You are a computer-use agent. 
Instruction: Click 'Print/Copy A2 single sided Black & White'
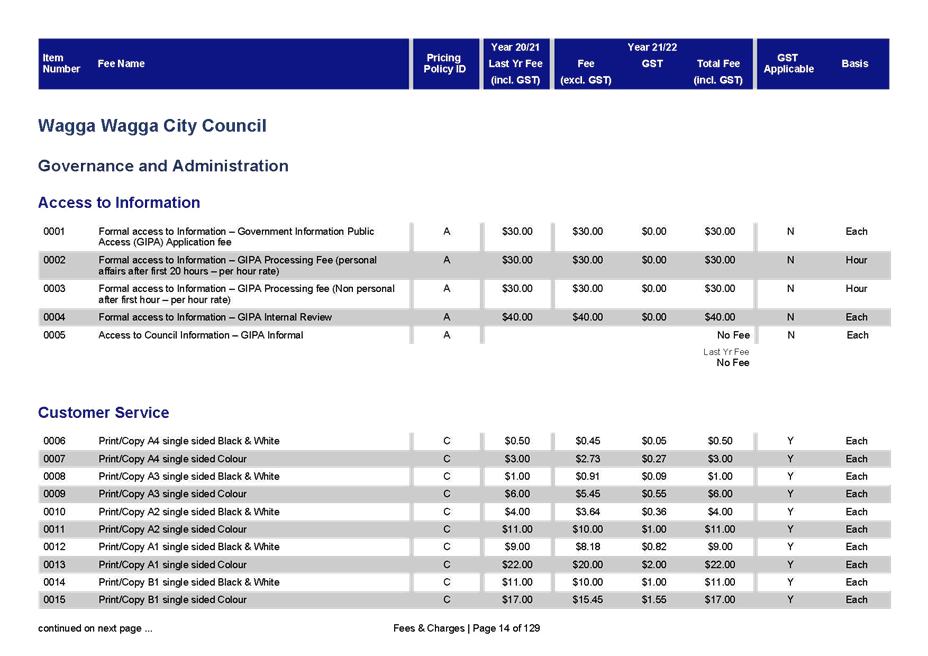coord(189,512)
